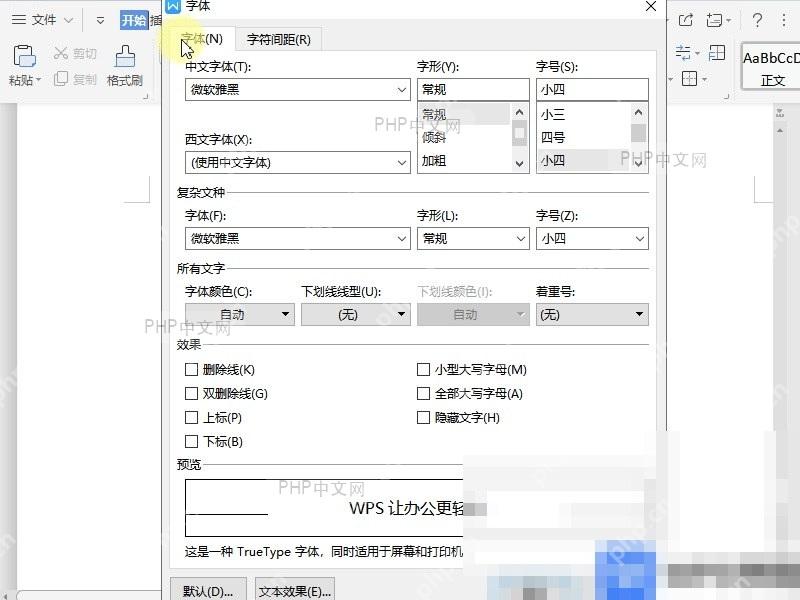This screenshot has width=800, height=600.
Task: Click the Text Effects (E)... button
Action: click(295, 591)
